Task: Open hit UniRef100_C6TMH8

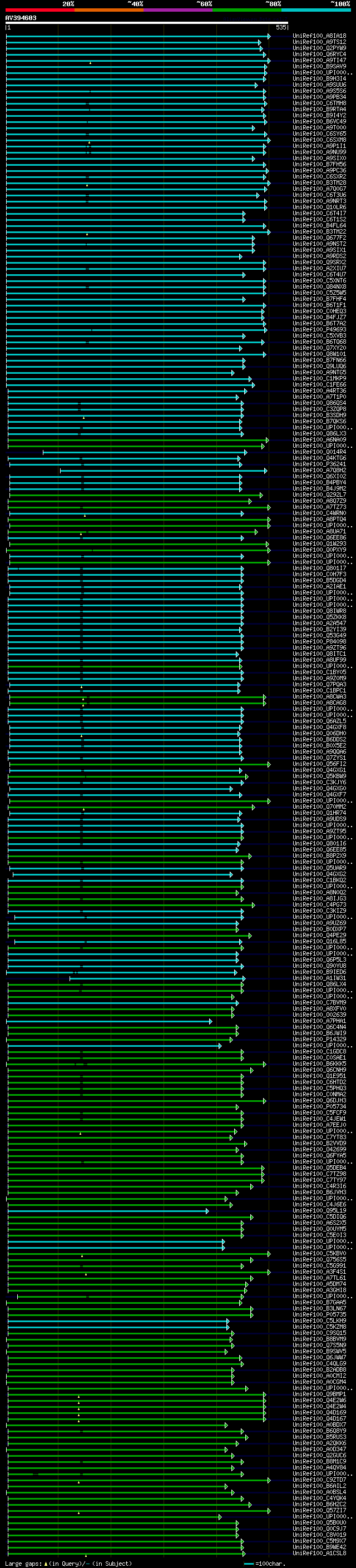Action: (x=319, y=103)
